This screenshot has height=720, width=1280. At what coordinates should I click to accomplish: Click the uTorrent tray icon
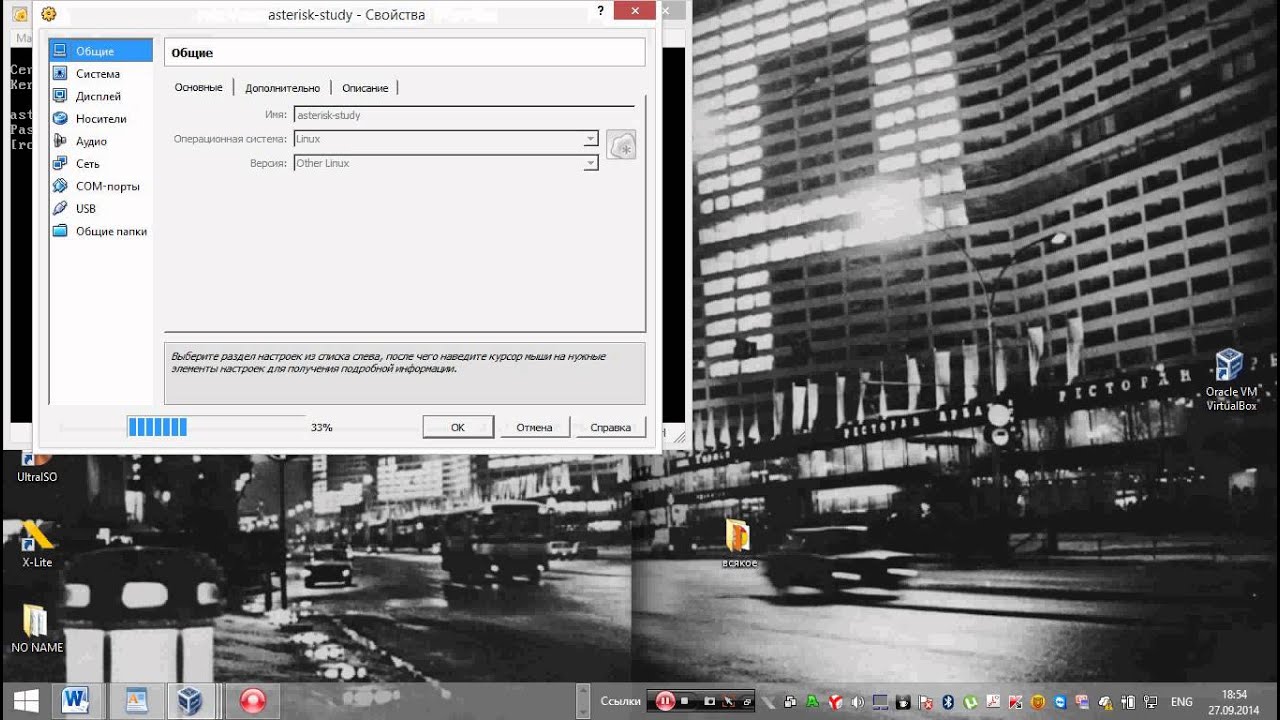click(969, 702)
